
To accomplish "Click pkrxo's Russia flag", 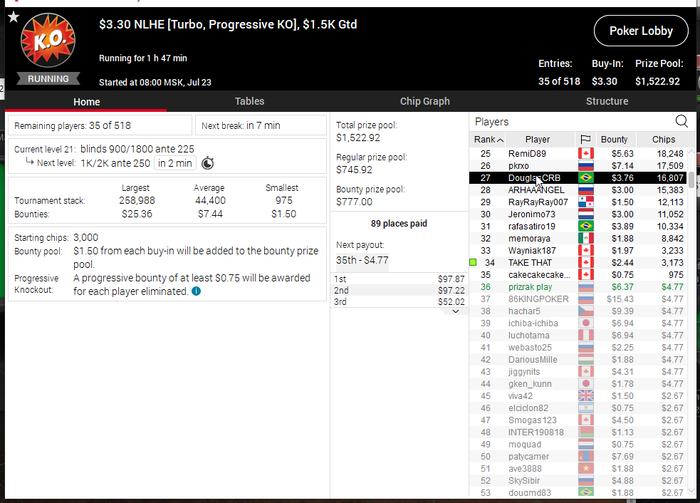I will coord(586,166).
